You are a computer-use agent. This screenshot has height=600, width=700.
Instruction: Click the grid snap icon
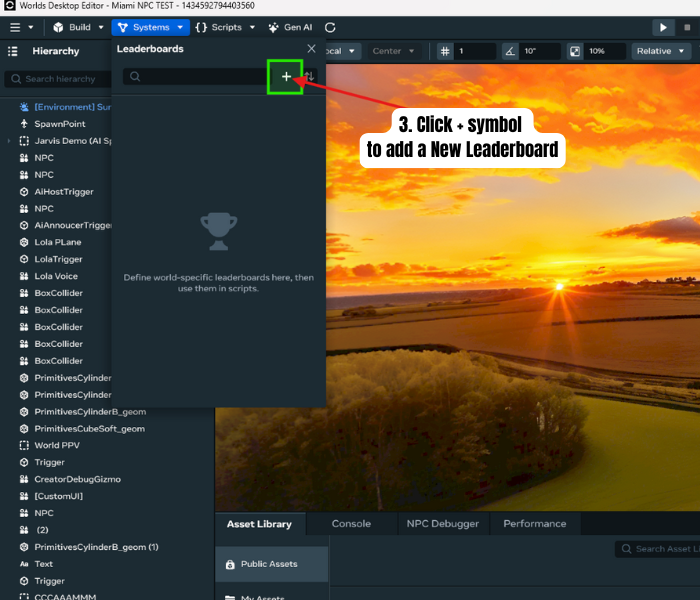[x=446, y=51]
